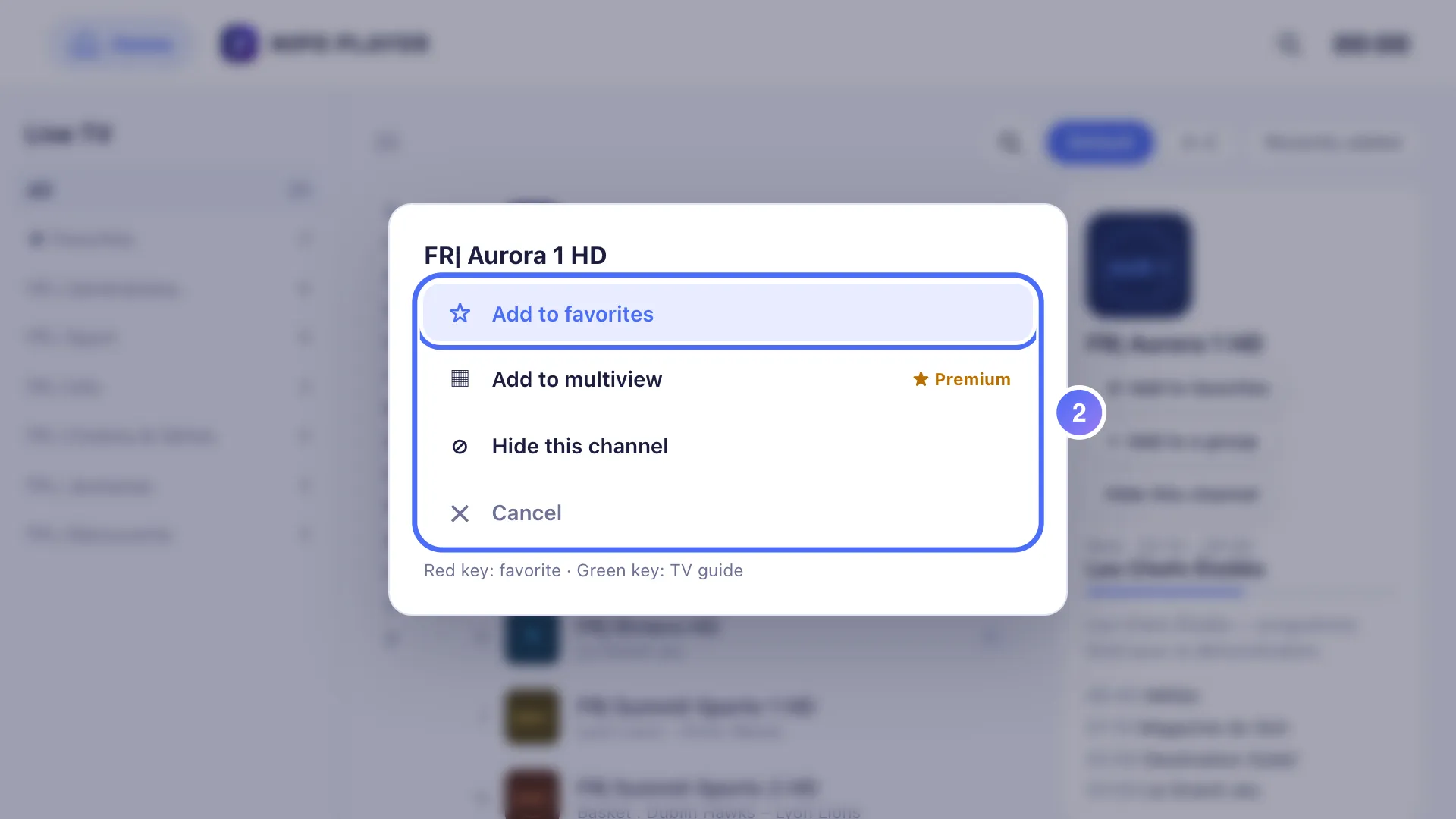The width and height of the screenshot is (1456, 819).
Task: Click the Premium badge on multiview row
Action: pos(962,379)
